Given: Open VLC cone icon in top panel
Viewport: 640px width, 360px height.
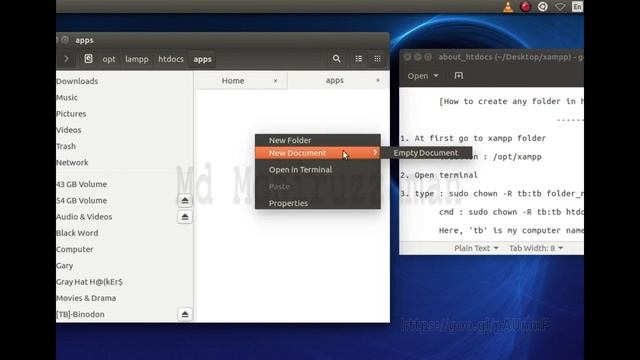Looking at the screenshot, I should [x=508, y=7].
